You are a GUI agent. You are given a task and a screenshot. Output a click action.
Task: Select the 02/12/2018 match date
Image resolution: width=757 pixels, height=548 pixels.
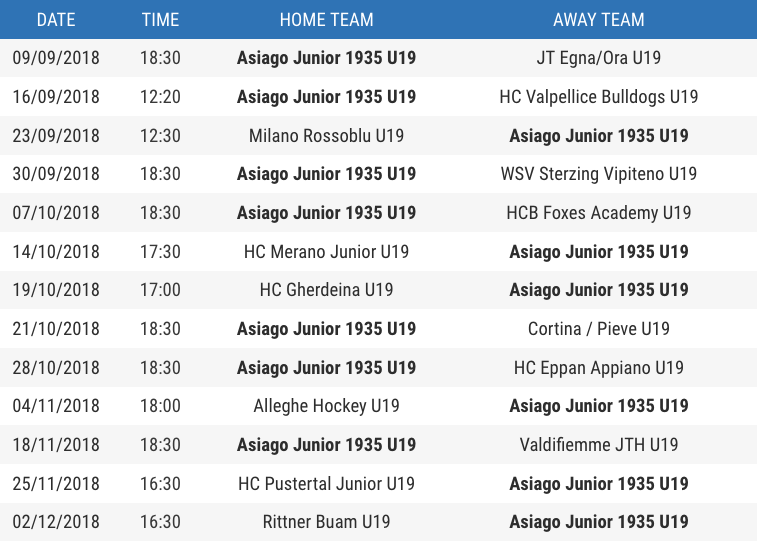[56, 522]
